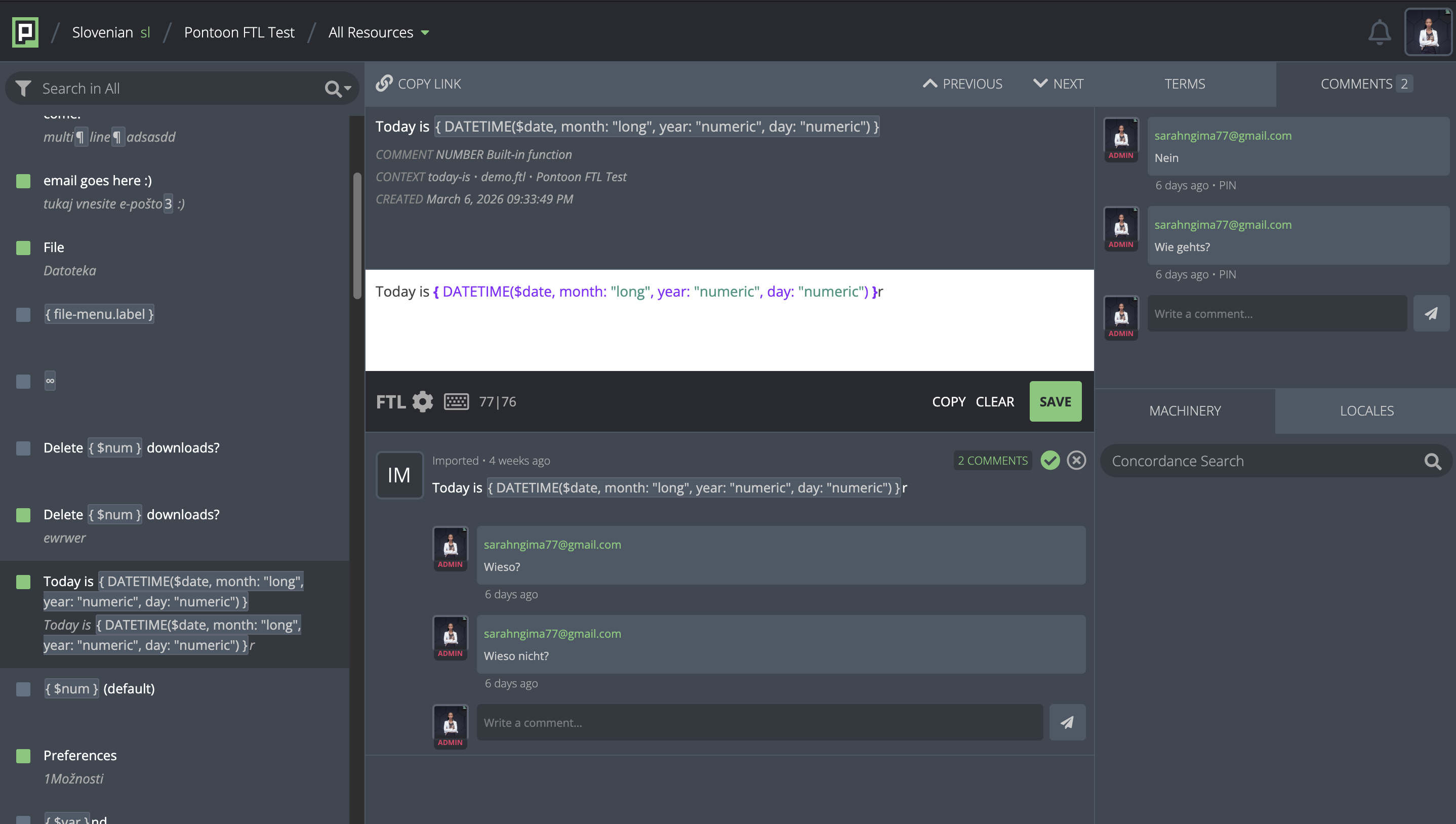Open the user avatar menu
The width and height of the screenshot is (1456, 824).
[x=1428, y=32]
